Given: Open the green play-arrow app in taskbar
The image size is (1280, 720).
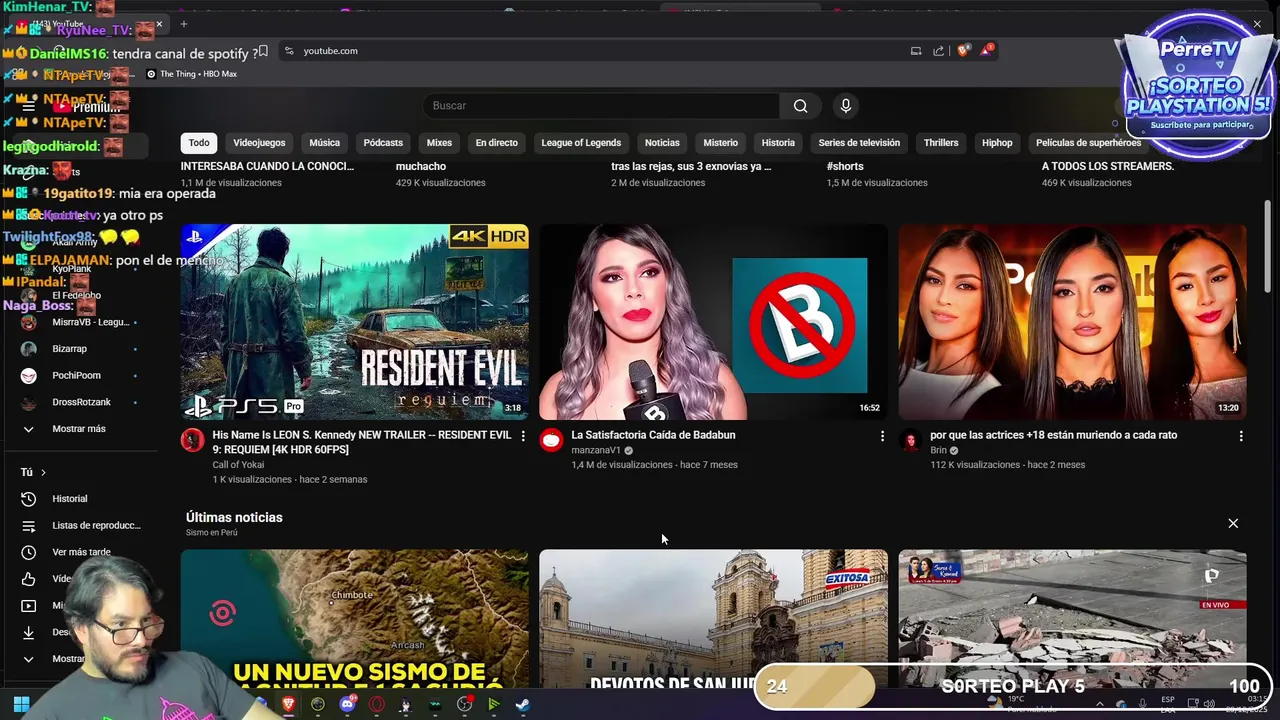Looking at the screenshot, I should [494, 704].
